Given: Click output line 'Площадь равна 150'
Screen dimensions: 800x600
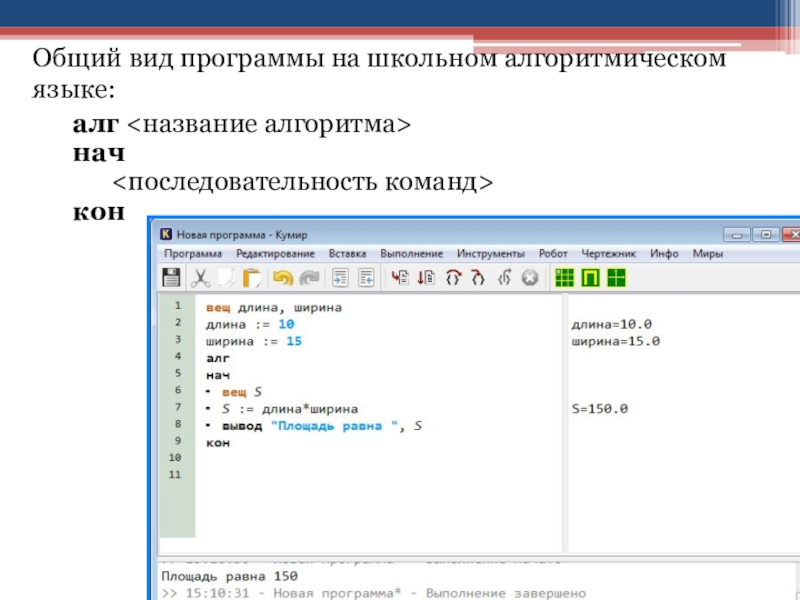Looking at the screenshot, I should click(229, 577).
